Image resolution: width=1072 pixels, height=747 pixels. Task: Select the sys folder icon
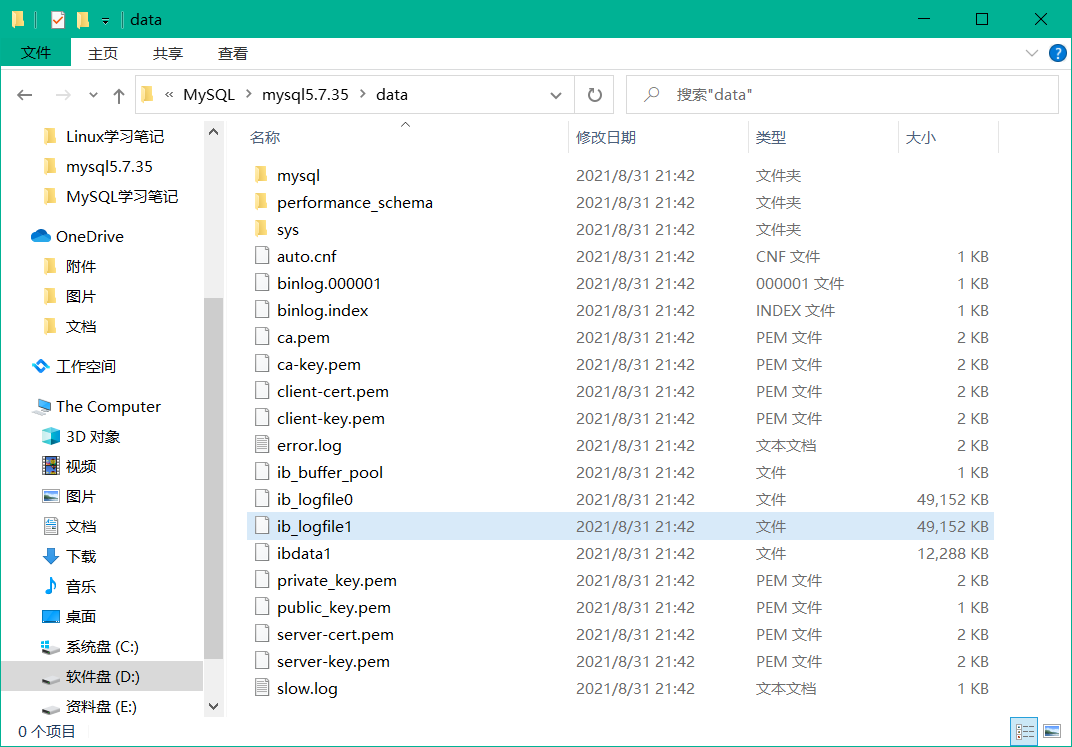tap(261, 229)
